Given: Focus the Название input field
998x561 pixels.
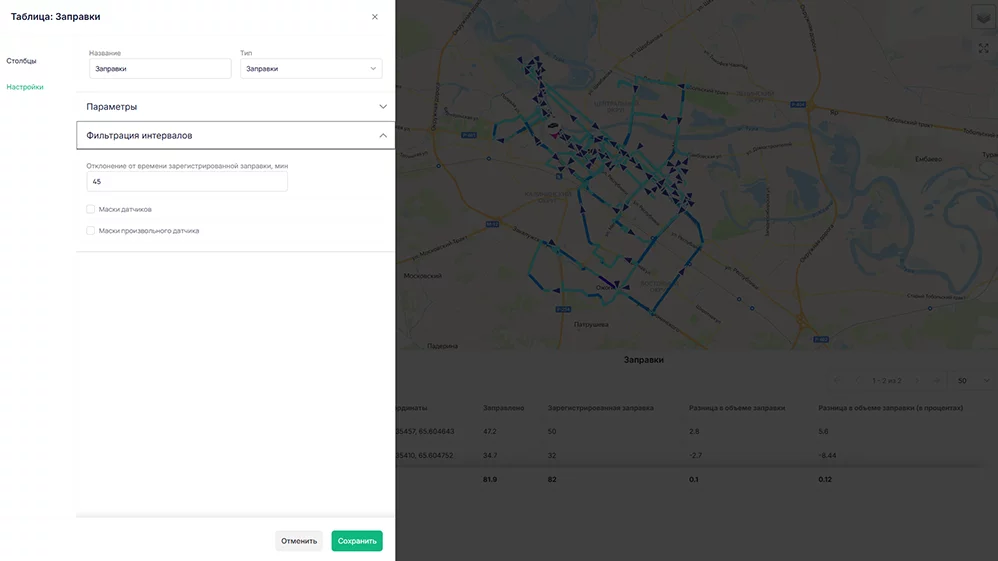Looking at the screenshot, I should tap(160, 69).
